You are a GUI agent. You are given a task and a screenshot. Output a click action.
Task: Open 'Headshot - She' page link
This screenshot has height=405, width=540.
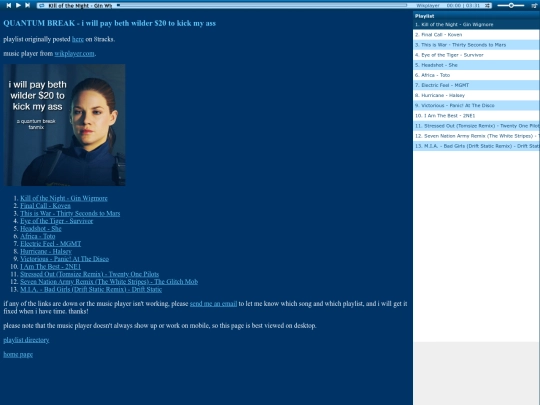pos(41,229)
